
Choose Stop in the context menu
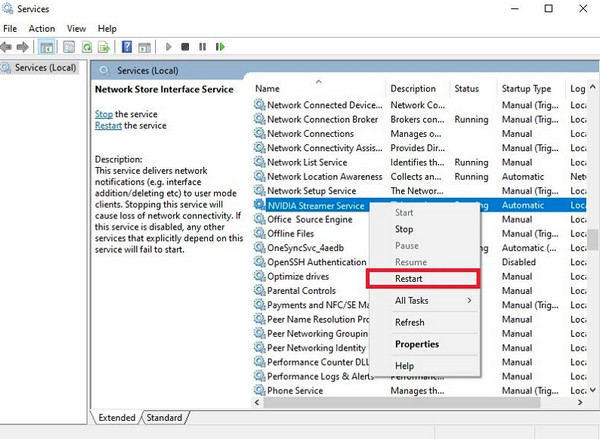424,229
